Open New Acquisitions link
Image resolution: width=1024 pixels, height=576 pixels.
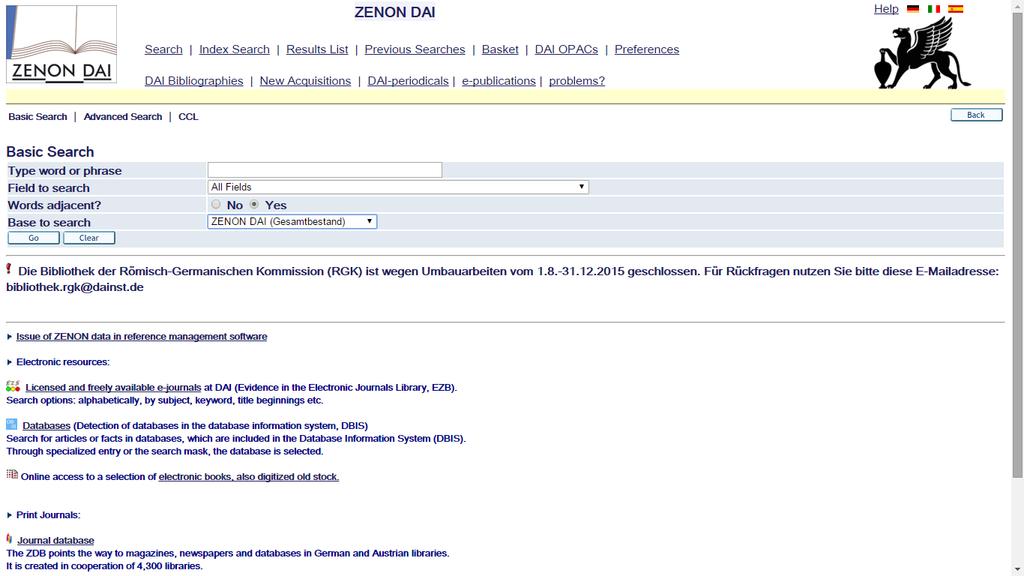305,81
